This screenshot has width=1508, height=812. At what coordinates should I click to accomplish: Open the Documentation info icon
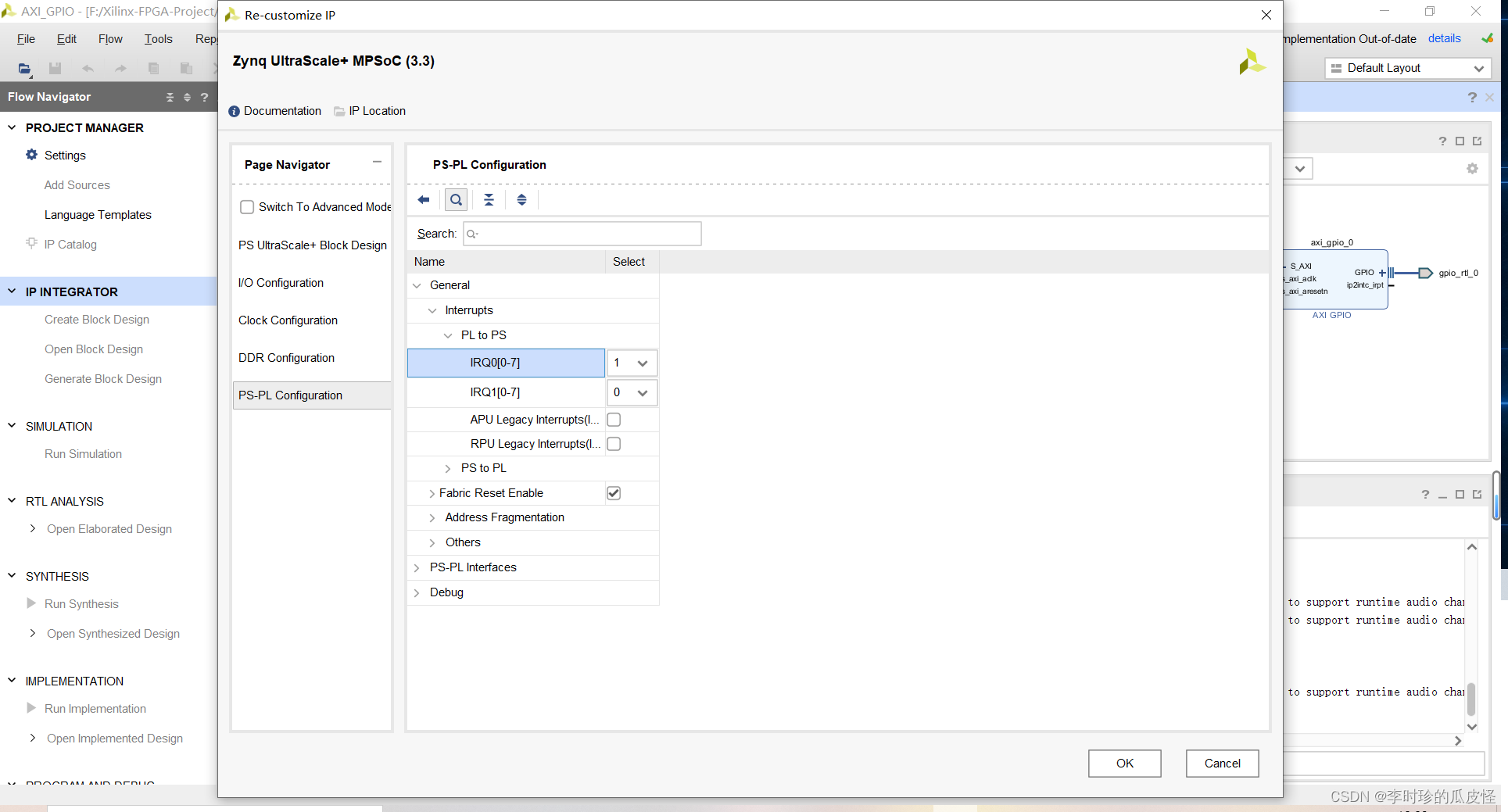point(234,112)
